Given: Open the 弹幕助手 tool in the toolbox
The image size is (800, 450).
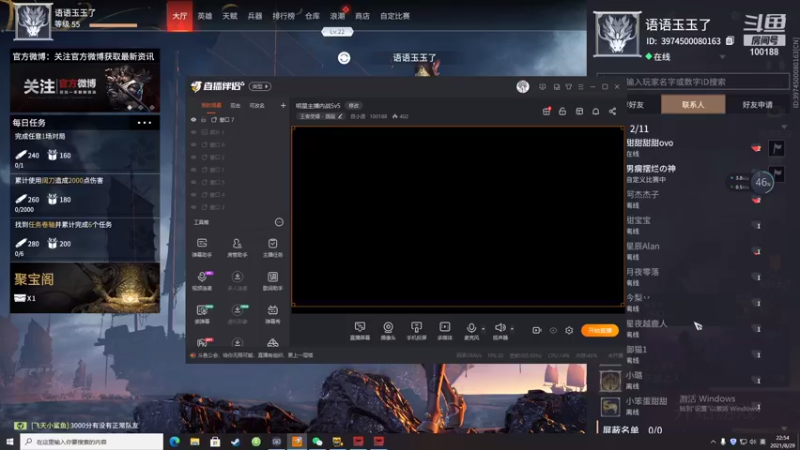Looking at the screenshot, I should click(202, 247).
